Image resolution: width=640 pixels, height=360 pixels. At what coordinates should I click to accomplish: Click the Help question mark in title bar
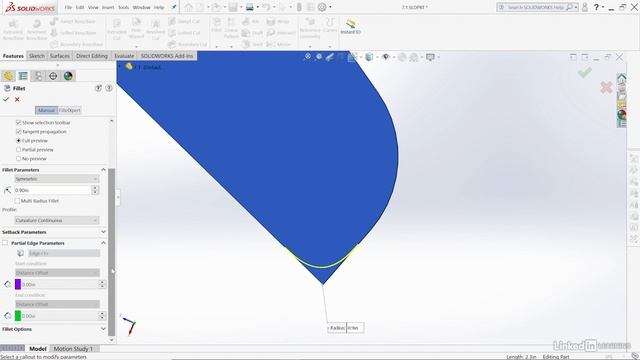click(596, 7)
